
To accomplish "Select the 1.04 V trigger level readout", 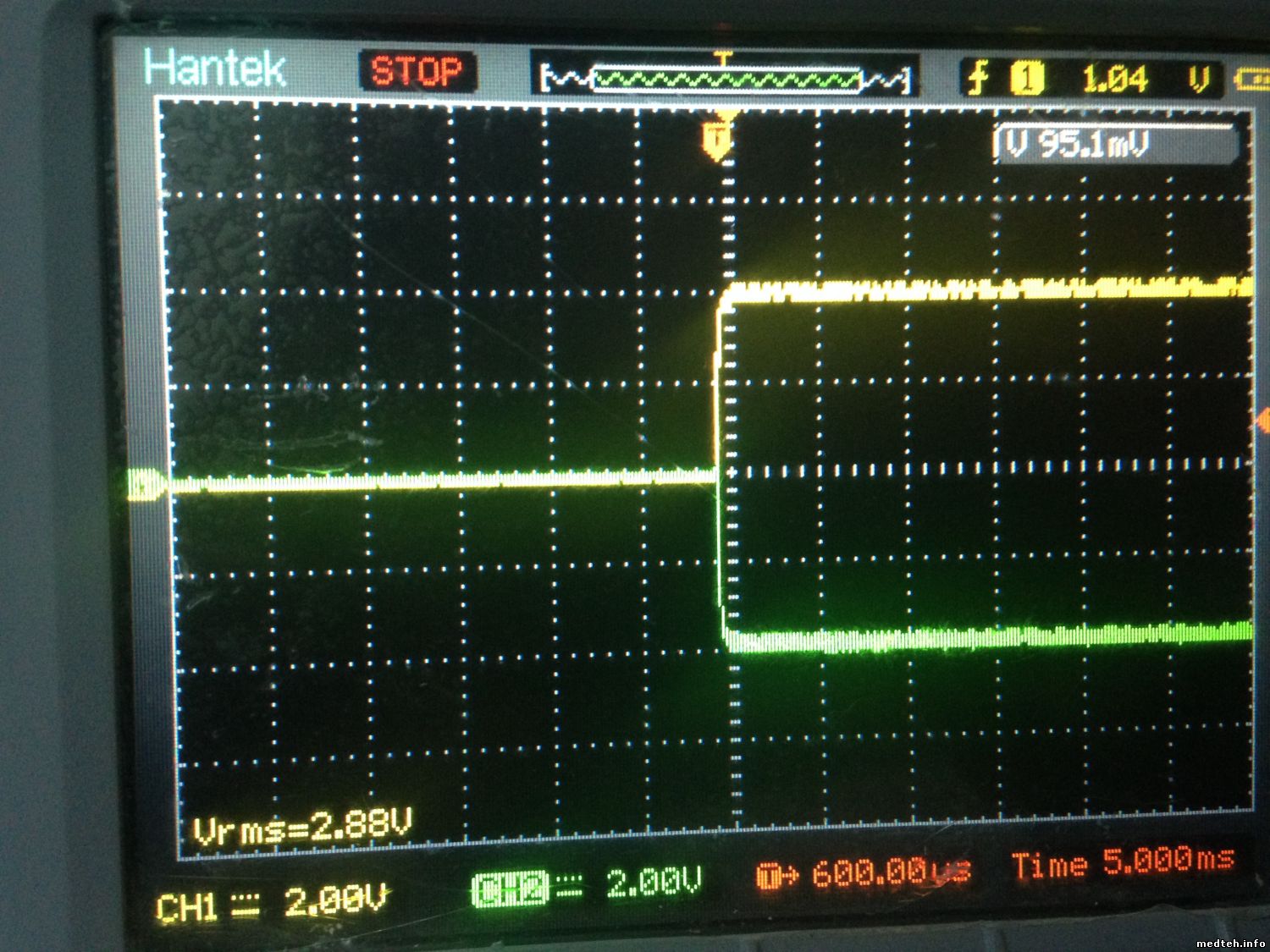I will click(x=1115, y=80).
